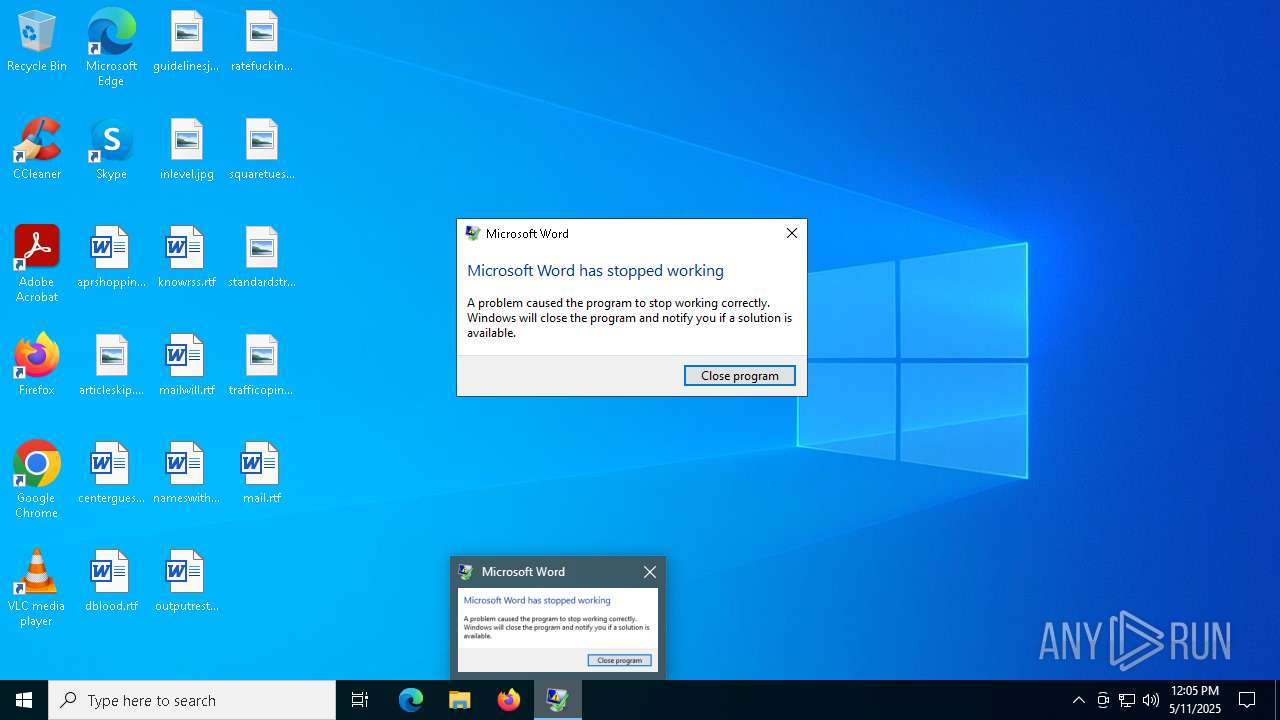Open the Action Center notifications icon
1280x720 pixels.
(x=1247, y=700)
